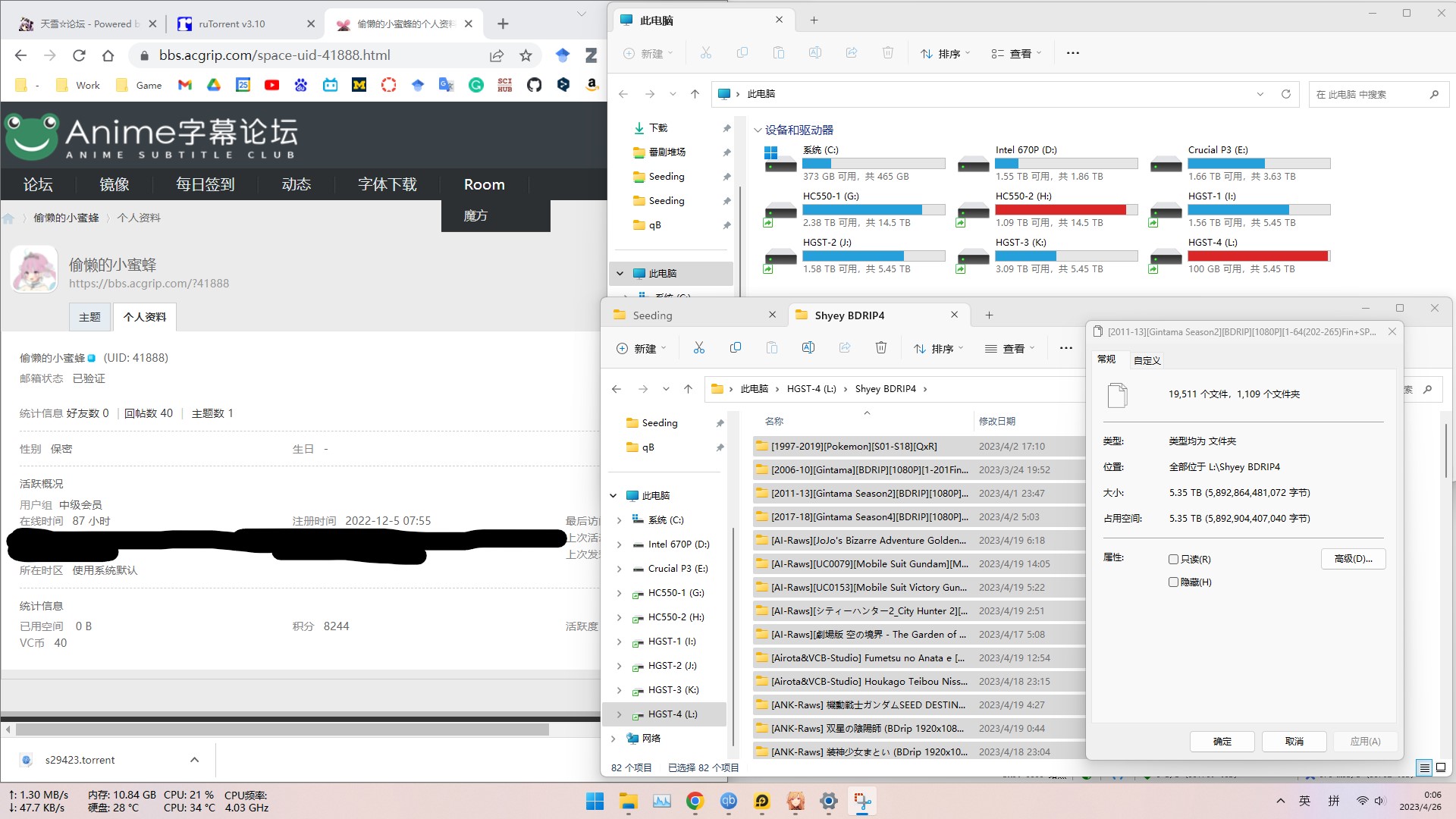This screenshot has width=1456, height=819.
Task: Click Rename icon in Shyey BDRIP4 toolbar
Action: pos(808,348)
